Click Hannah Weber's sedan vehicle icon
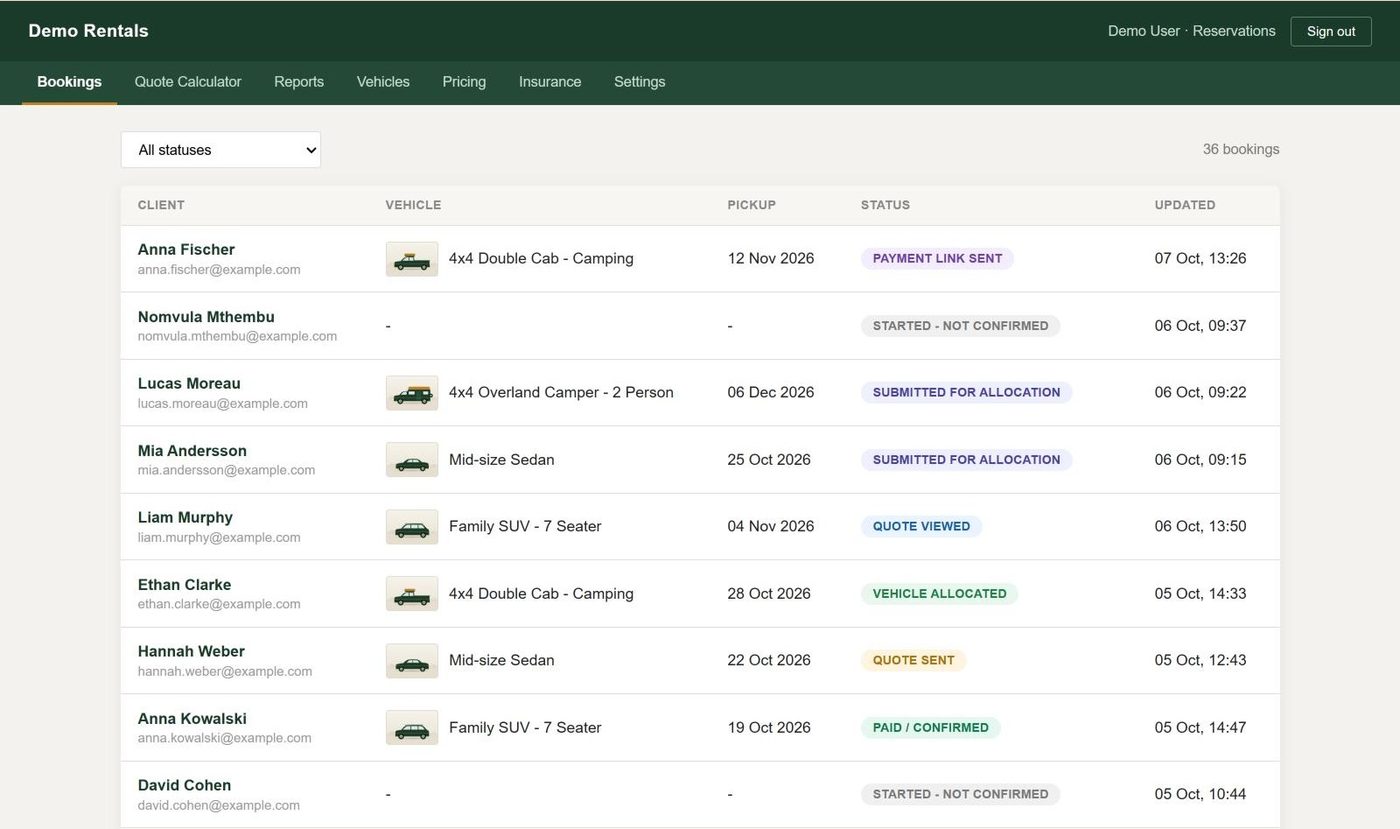This screenshot has height=829, width=1400. 412,661
